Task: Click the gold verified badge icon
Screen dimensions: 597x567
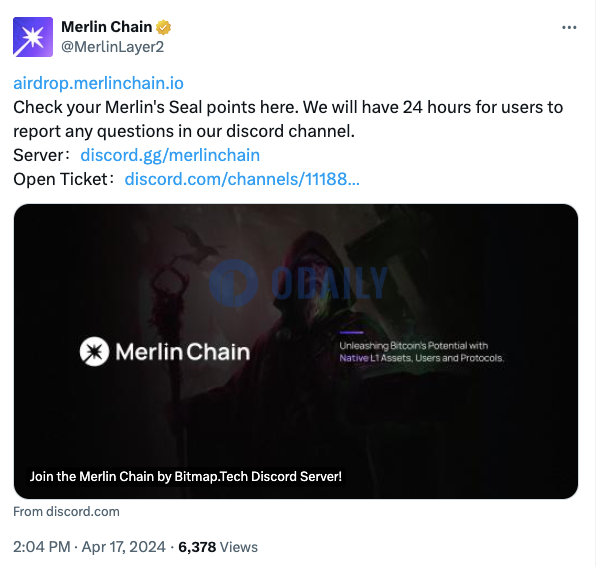Action: 163,27
